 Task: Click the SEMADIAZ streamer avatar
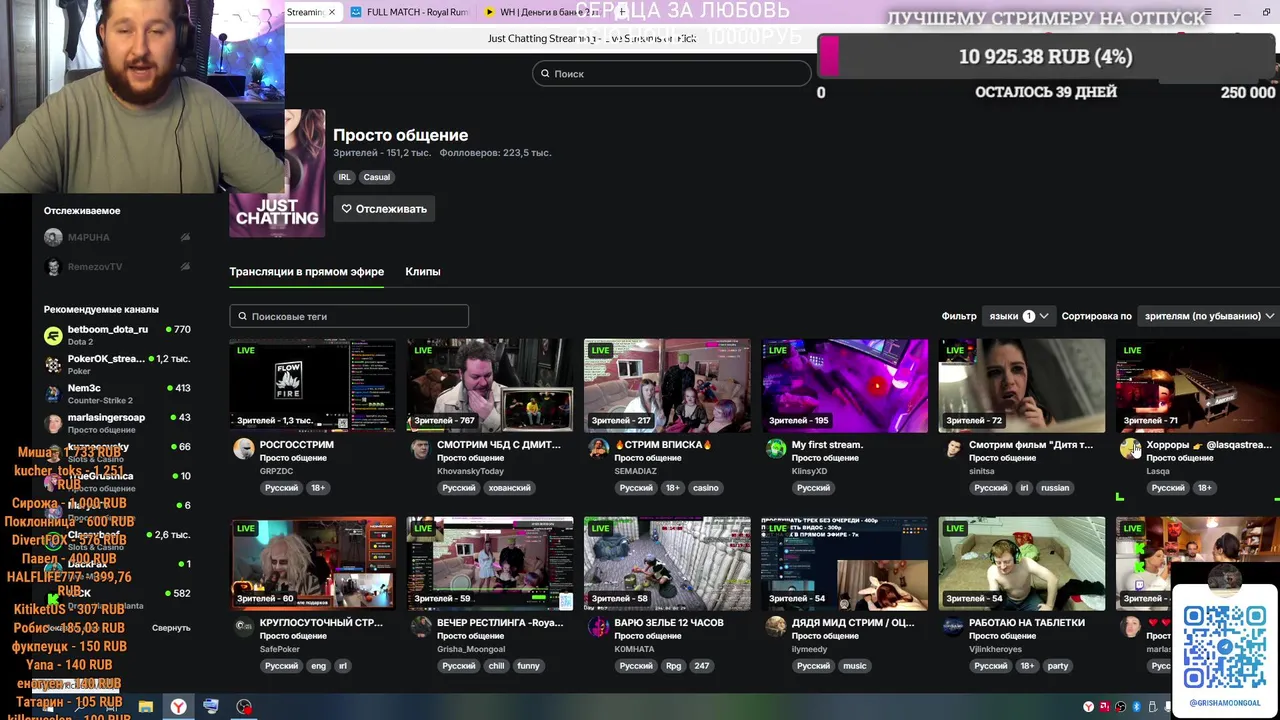pyautogui.click(x=598, y=448)
